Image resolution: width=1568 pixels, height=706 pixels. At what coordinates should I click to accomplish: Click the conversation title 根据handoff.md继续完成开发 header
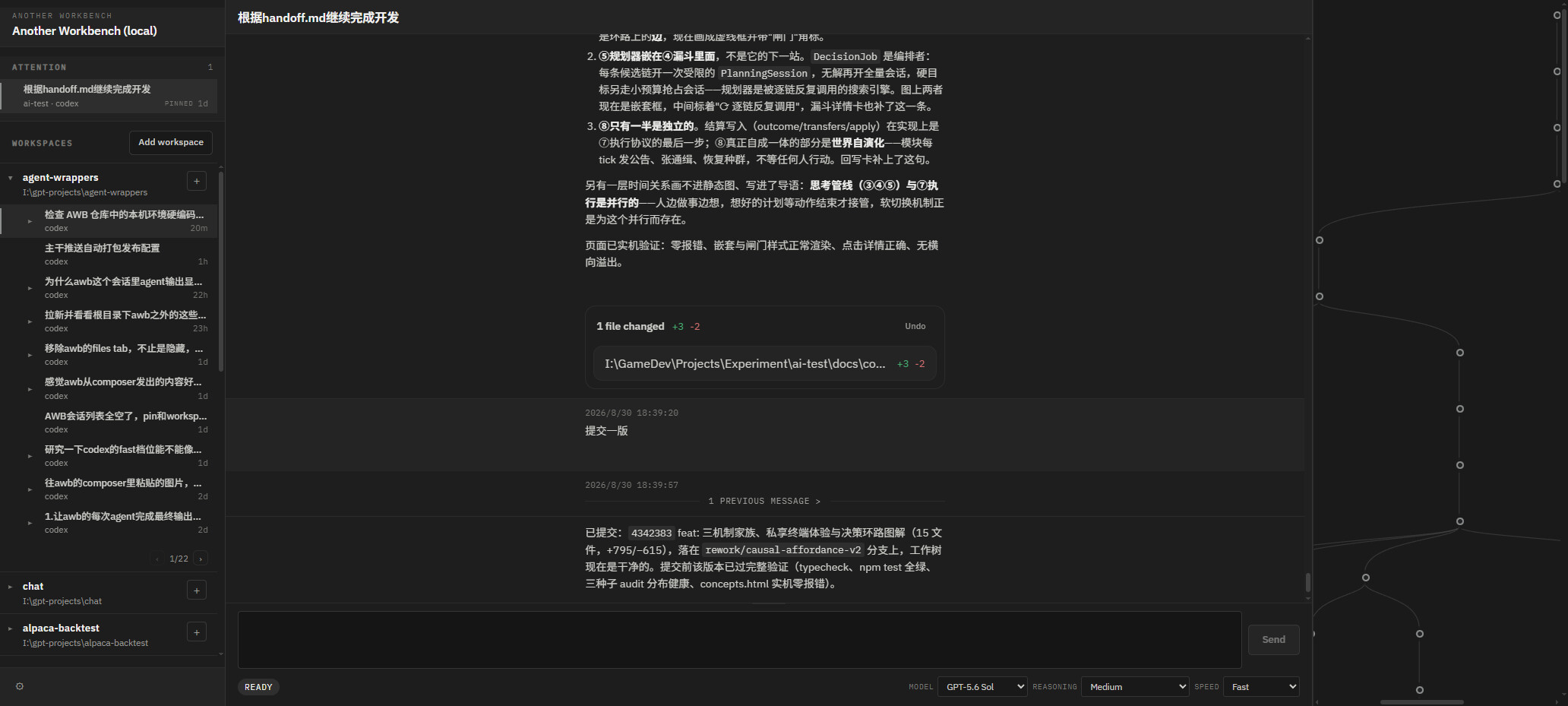(x=318, y=17)
